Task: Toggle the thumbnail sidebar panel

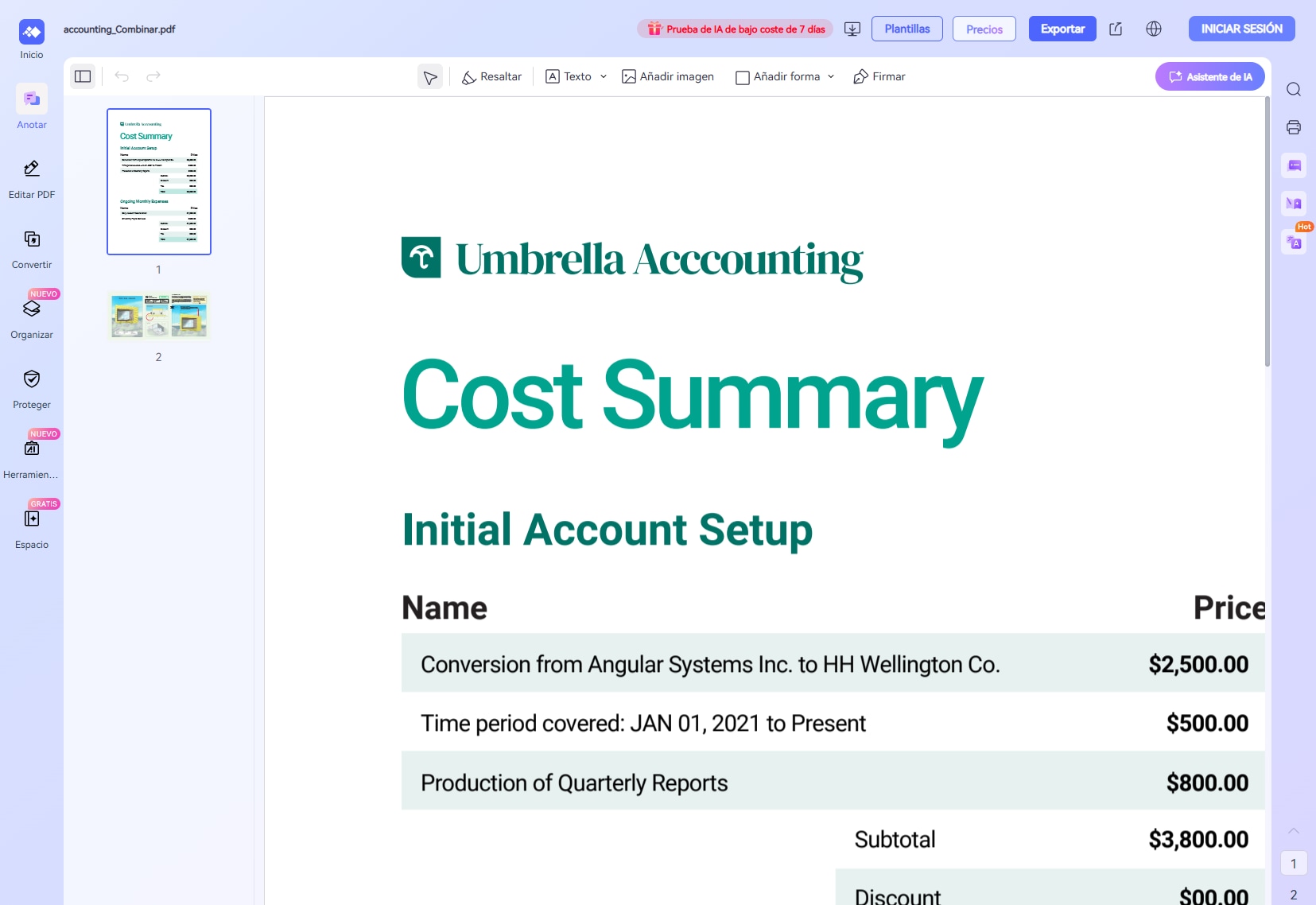Action: point(83,76)
